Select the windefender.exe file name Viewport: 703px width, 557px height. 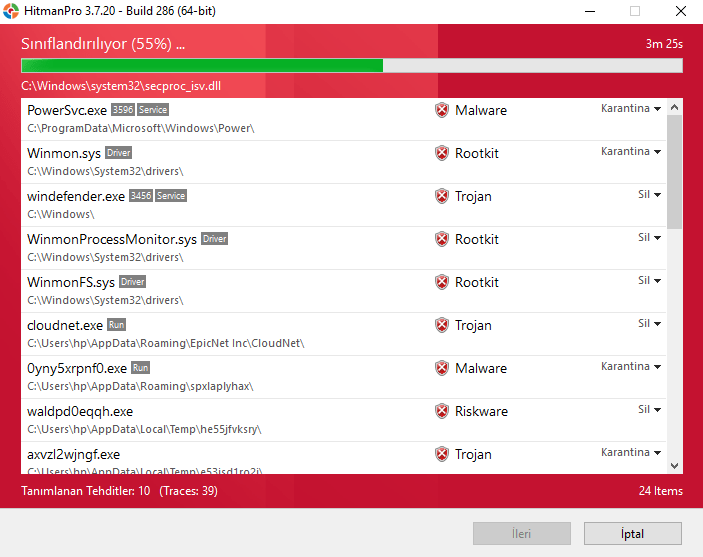click(76, 196)
